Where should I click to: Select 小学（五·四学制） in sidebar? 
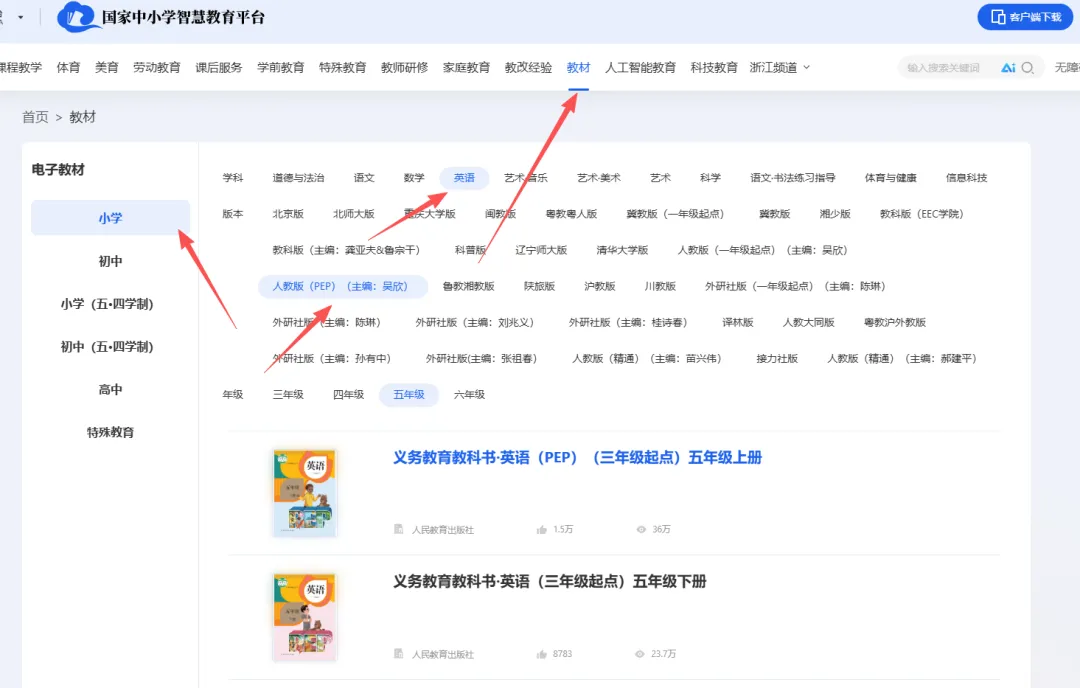pyautogui.click(x=107, y=304)
